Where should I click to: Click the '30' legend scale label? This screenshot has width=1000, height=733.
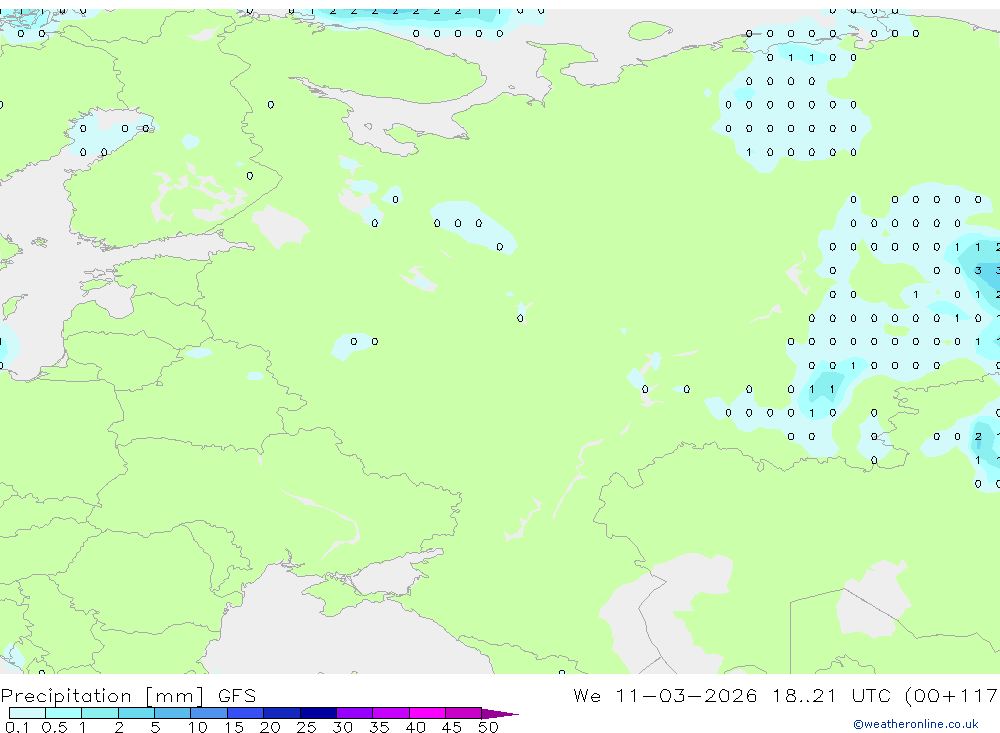(343, 727)
